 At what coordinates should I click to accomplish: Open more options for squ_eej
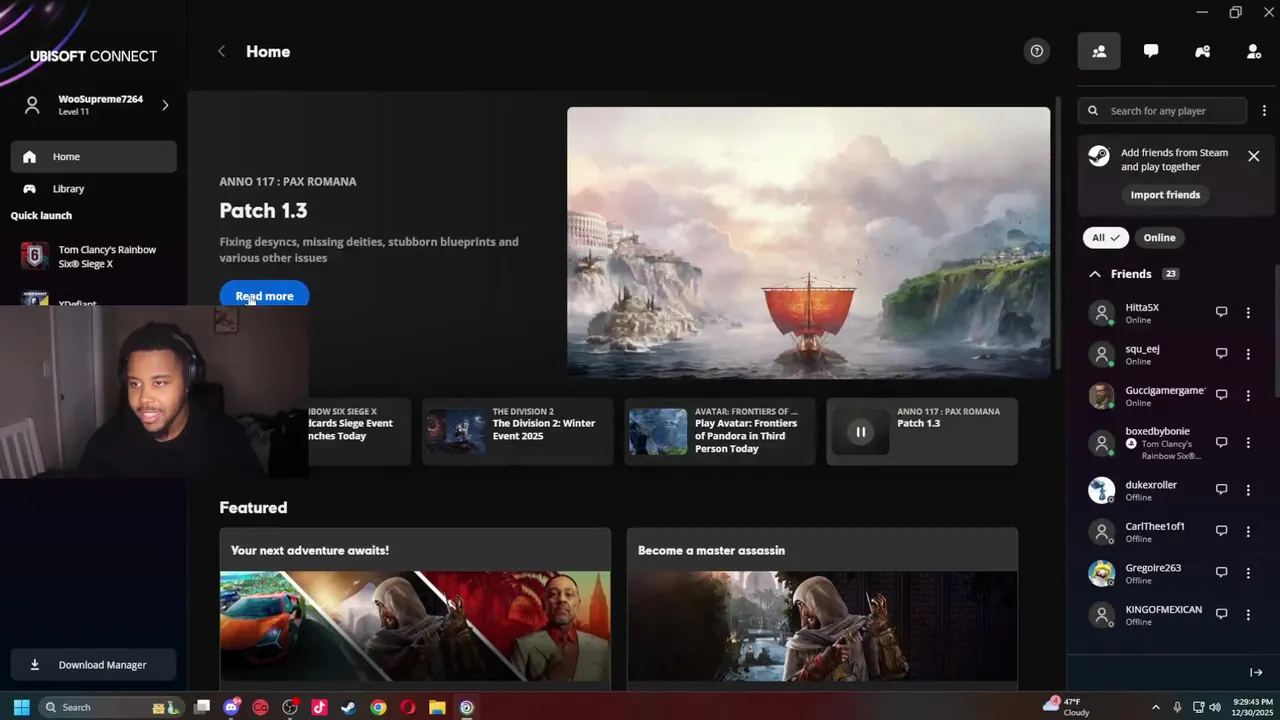pyautogui.click(x=1248, y=354)
